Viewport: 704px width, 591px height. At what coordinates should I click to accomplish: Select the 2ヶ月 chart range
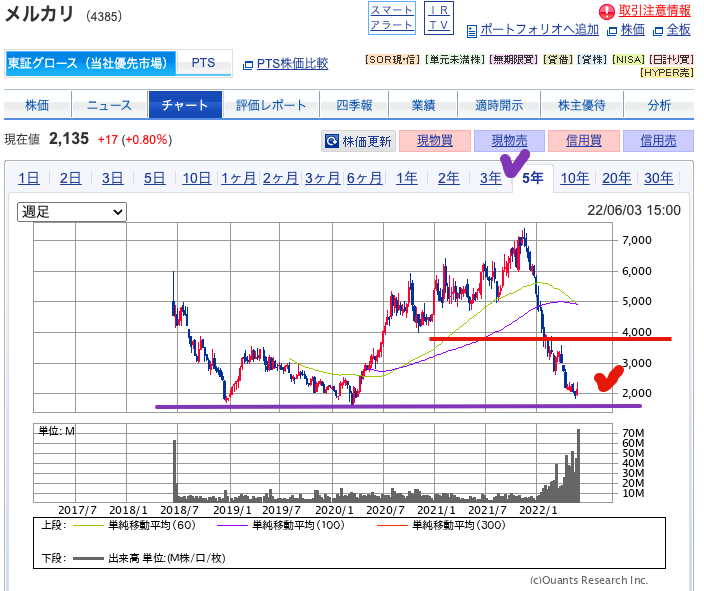(x=281, y=178)
